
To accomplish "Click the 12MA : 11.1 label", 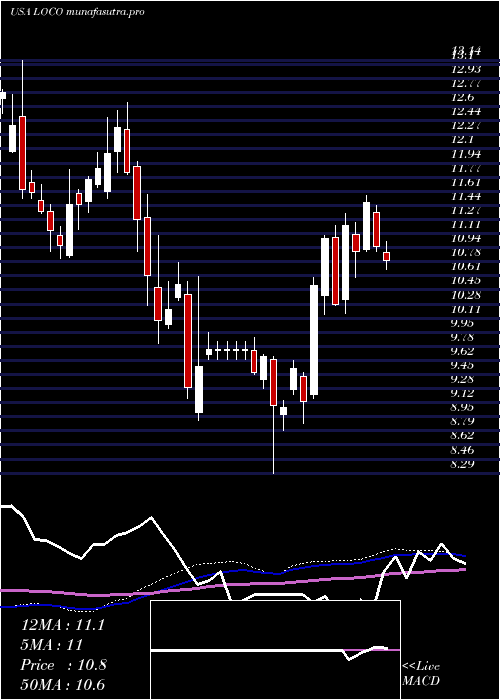I will pos(63,625).
